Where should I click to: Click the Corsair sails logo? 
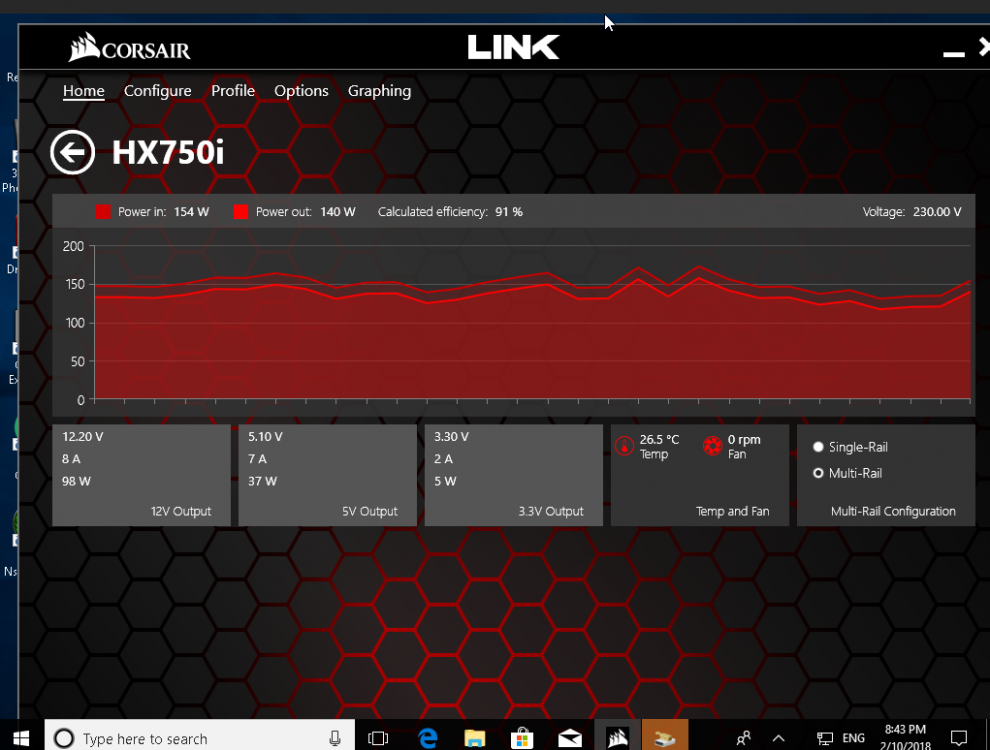click(x=129, y=47)
